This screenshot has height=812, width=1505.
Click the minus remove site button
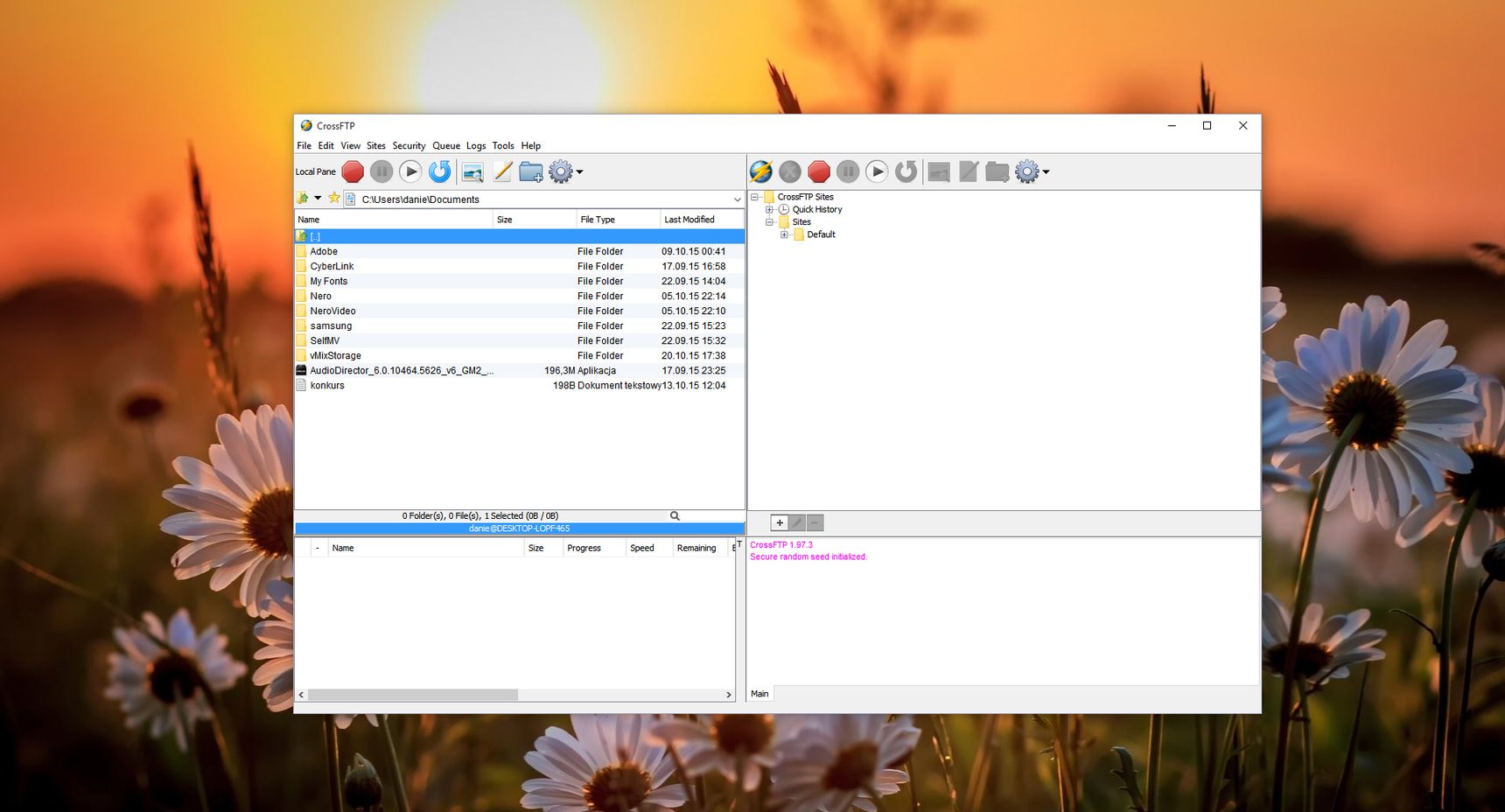tap(815, 522)
